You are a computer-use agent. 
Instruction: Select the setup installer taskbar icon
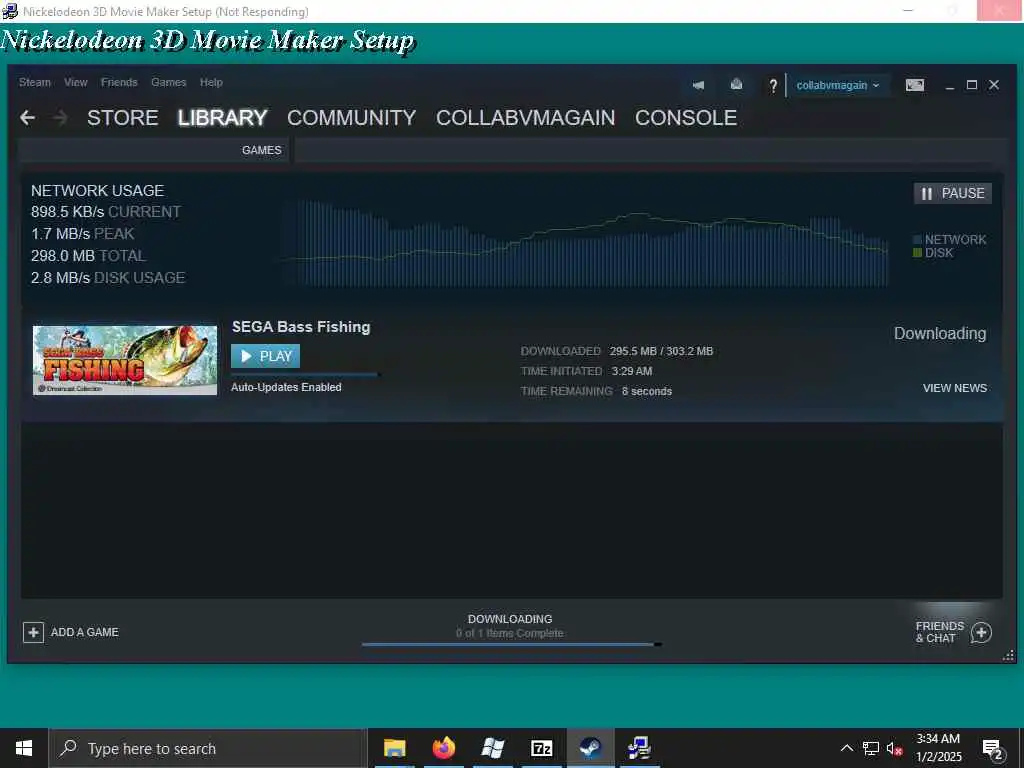pyautogui.click(x=639, y=748)
